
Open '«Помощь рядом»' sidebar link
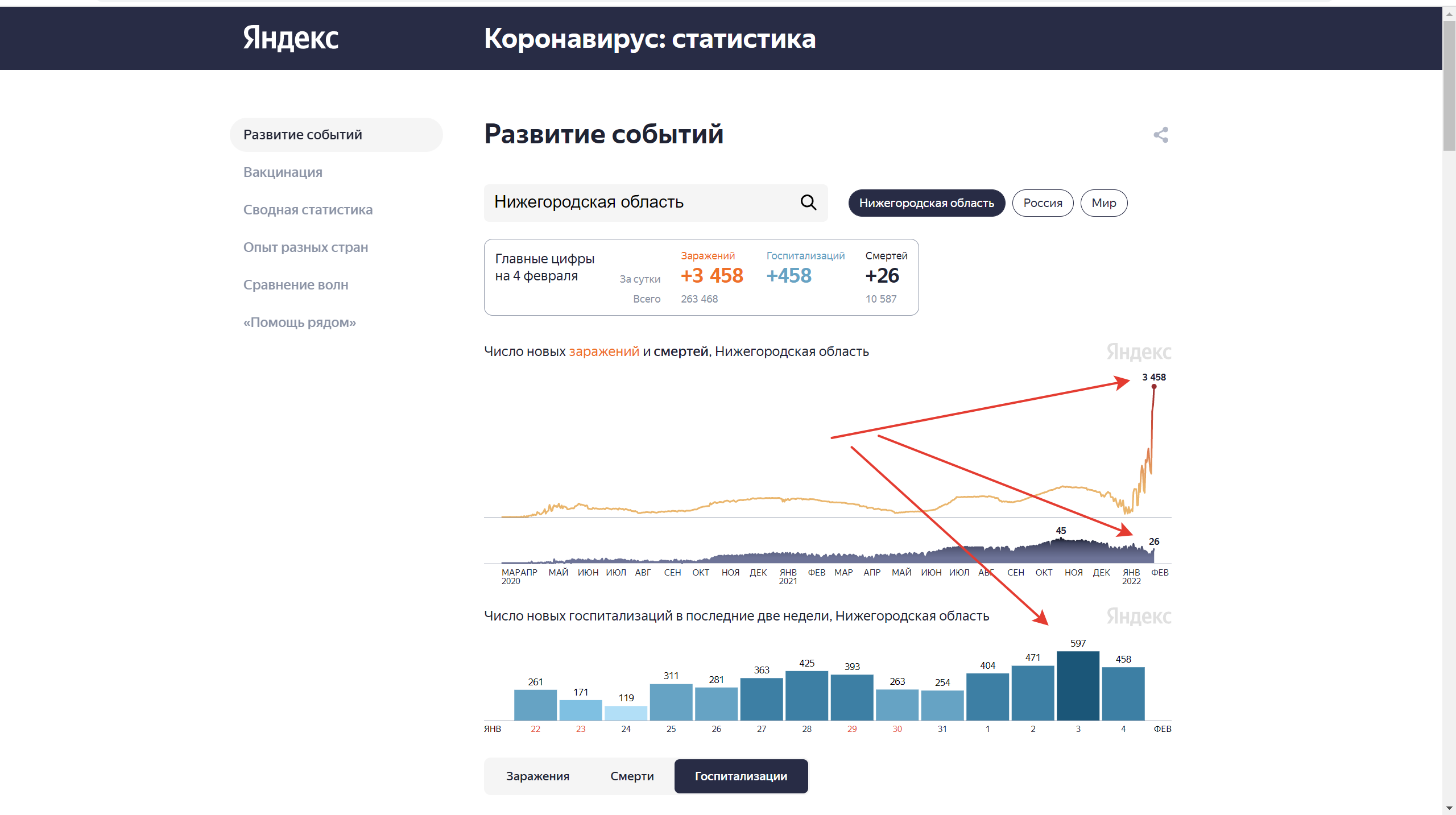(x=300, y=322)
